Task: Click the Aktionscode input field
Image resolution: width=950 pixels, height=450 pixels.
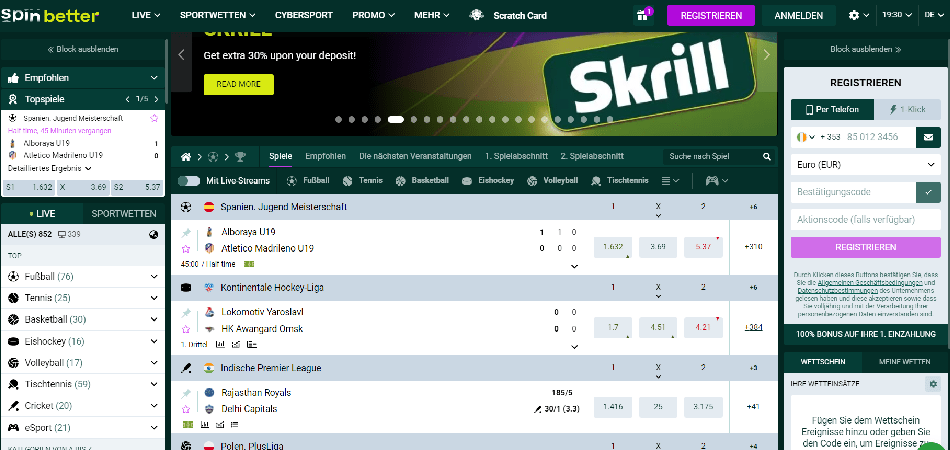Action: click(865, 219)
